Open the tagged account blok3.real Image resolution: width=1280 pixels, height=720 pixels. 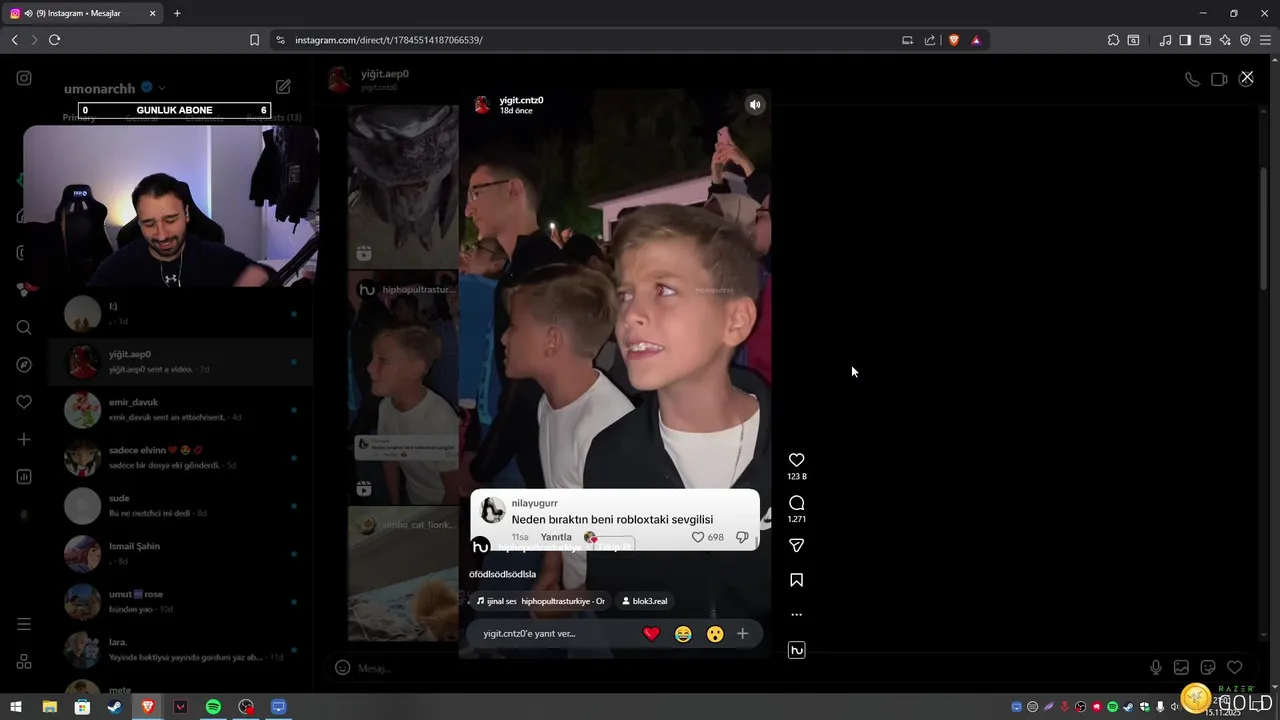pyautogui.click(x=645, y=601)
